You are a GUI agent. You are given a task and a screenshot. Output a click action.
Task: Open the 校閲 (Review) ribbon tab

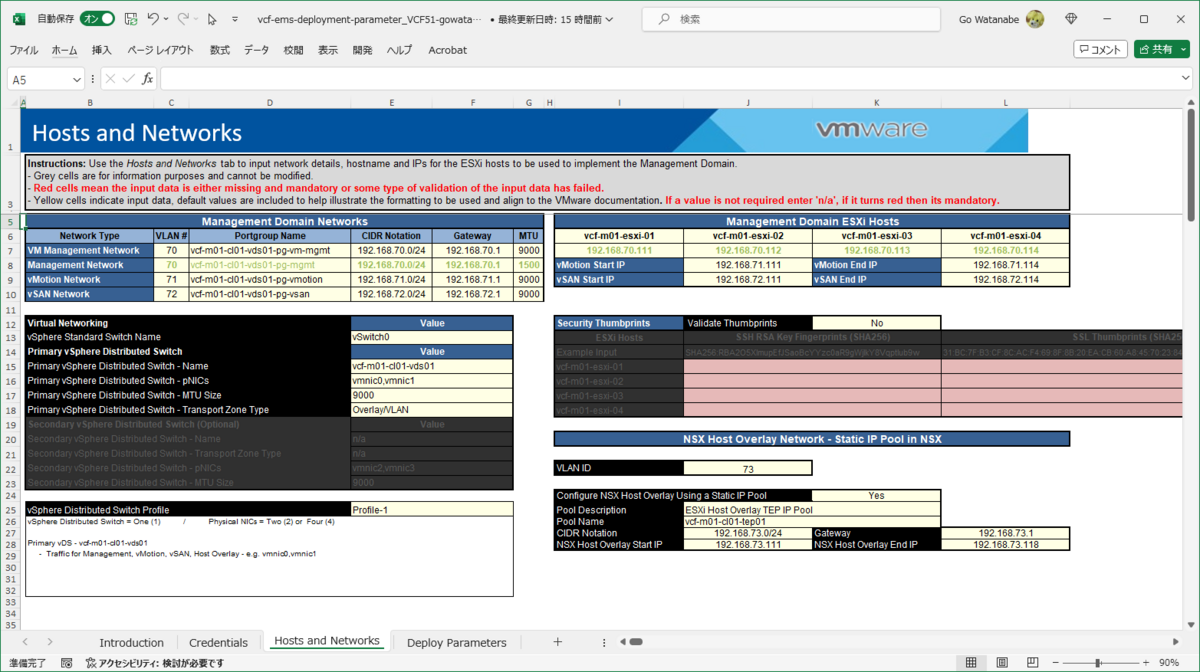pos(294,50)
